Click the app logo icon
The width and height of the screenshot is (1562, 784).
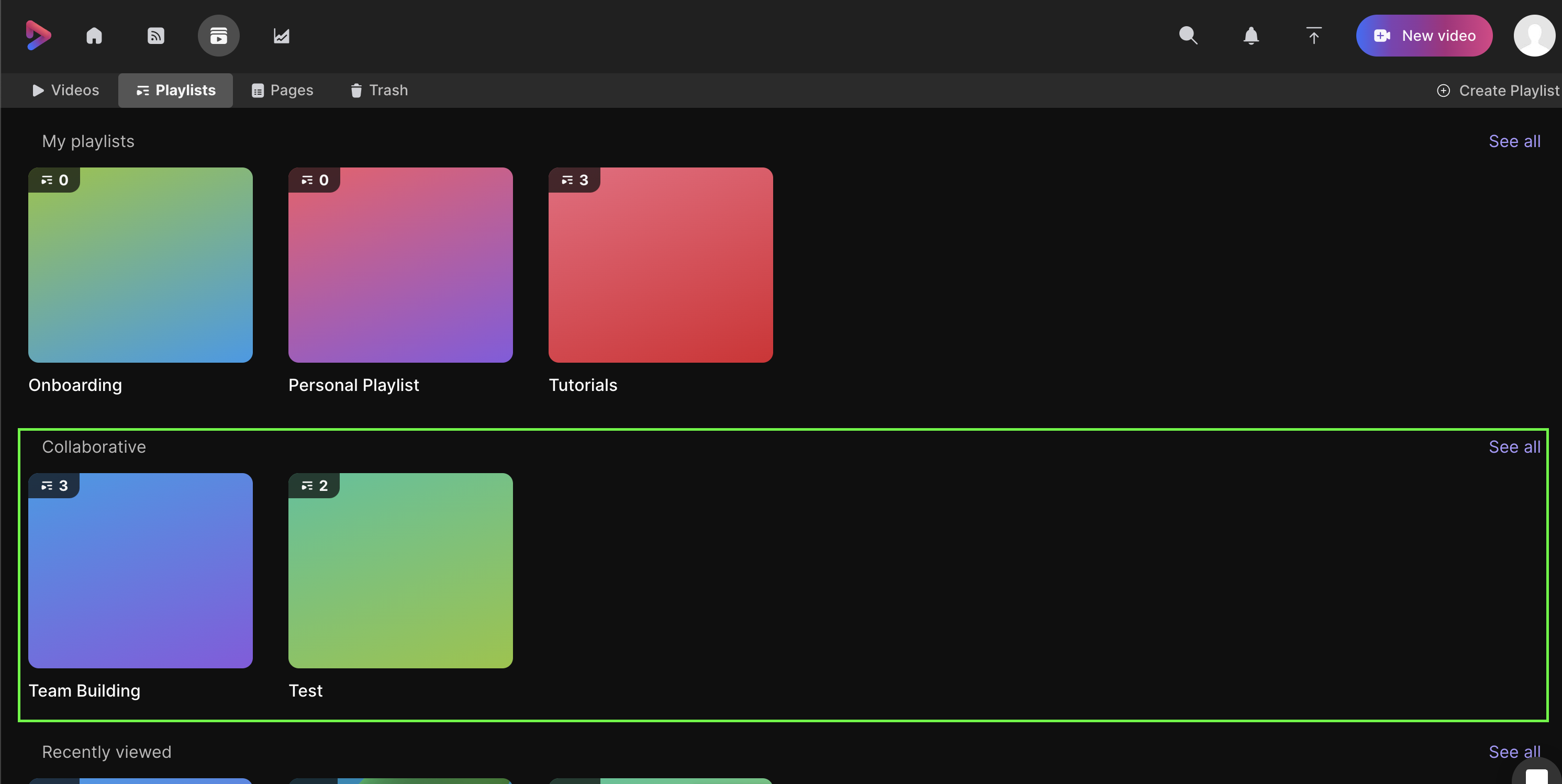click(x=38, y=35)
